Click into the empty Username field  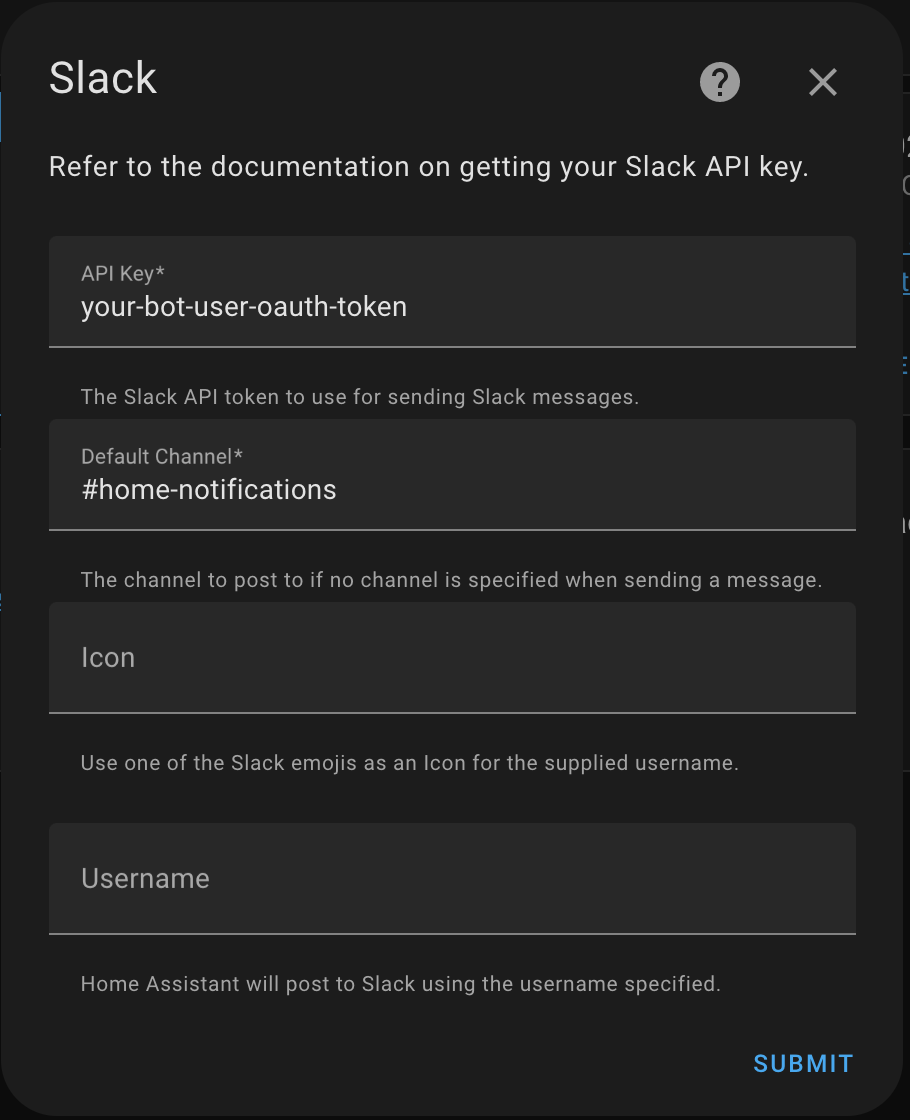(x=452, y=878)
